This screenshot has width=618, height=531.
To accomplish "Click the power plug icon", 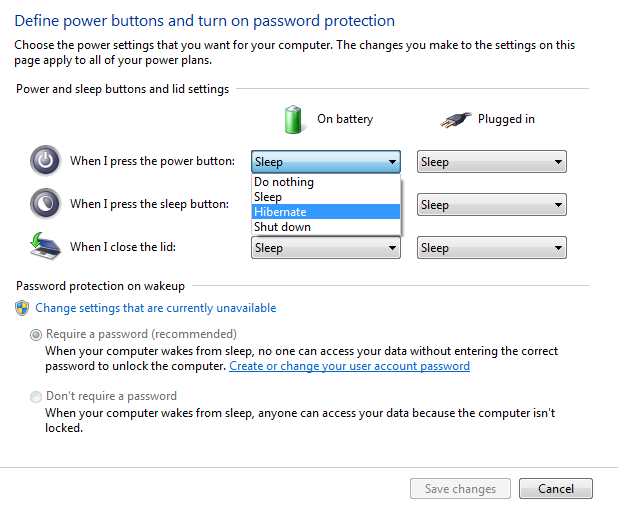I will pyautogui.click(x=454, y=119).
